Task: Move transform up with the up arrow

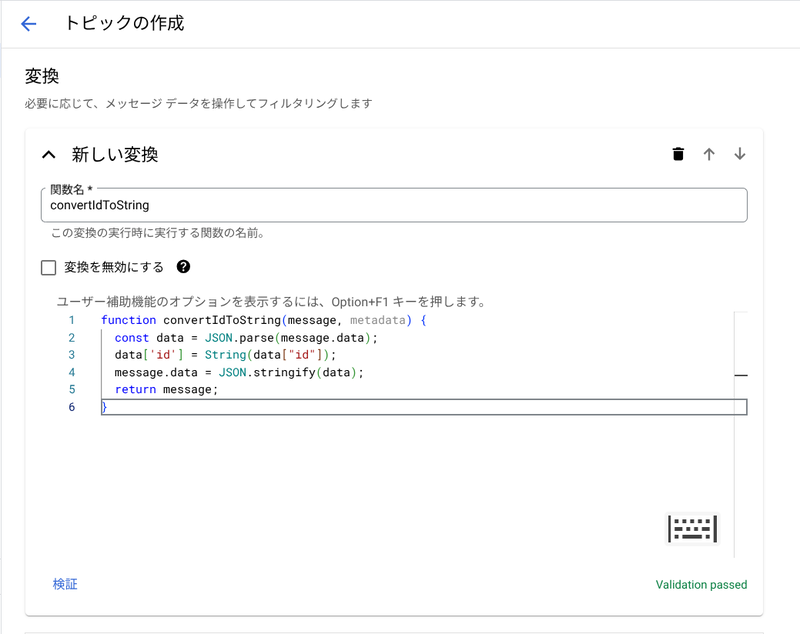Action: tap(709, 154)
